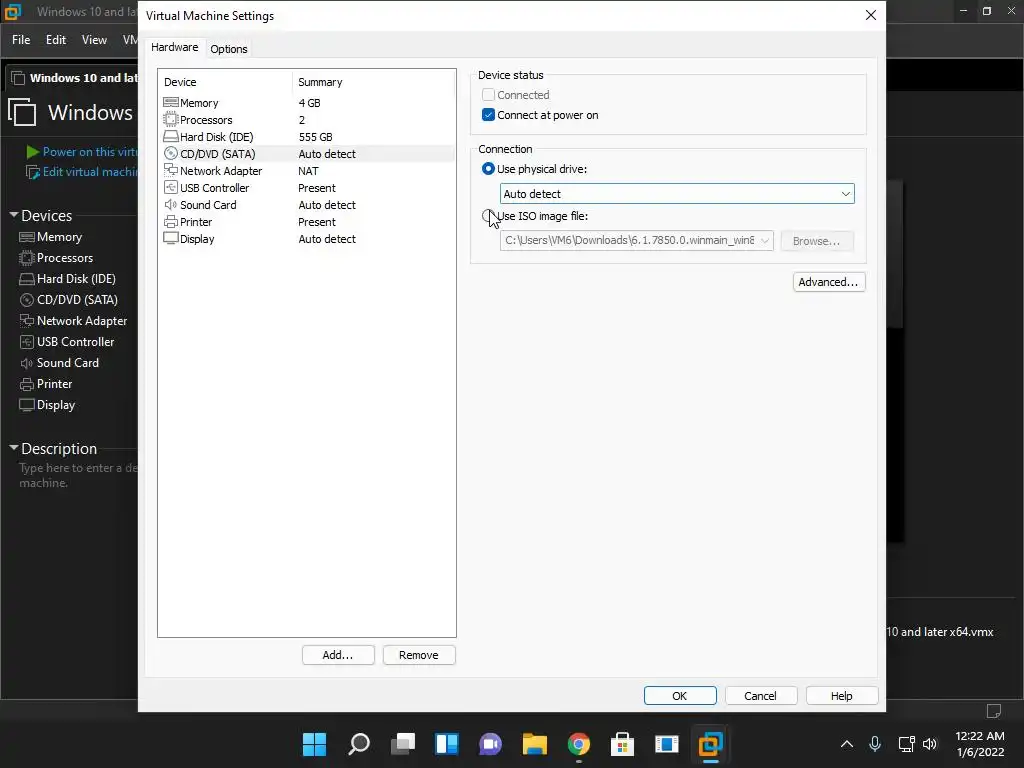Click the Browse... button
This screenshot has width=1024, height=768.
point(816,241)
